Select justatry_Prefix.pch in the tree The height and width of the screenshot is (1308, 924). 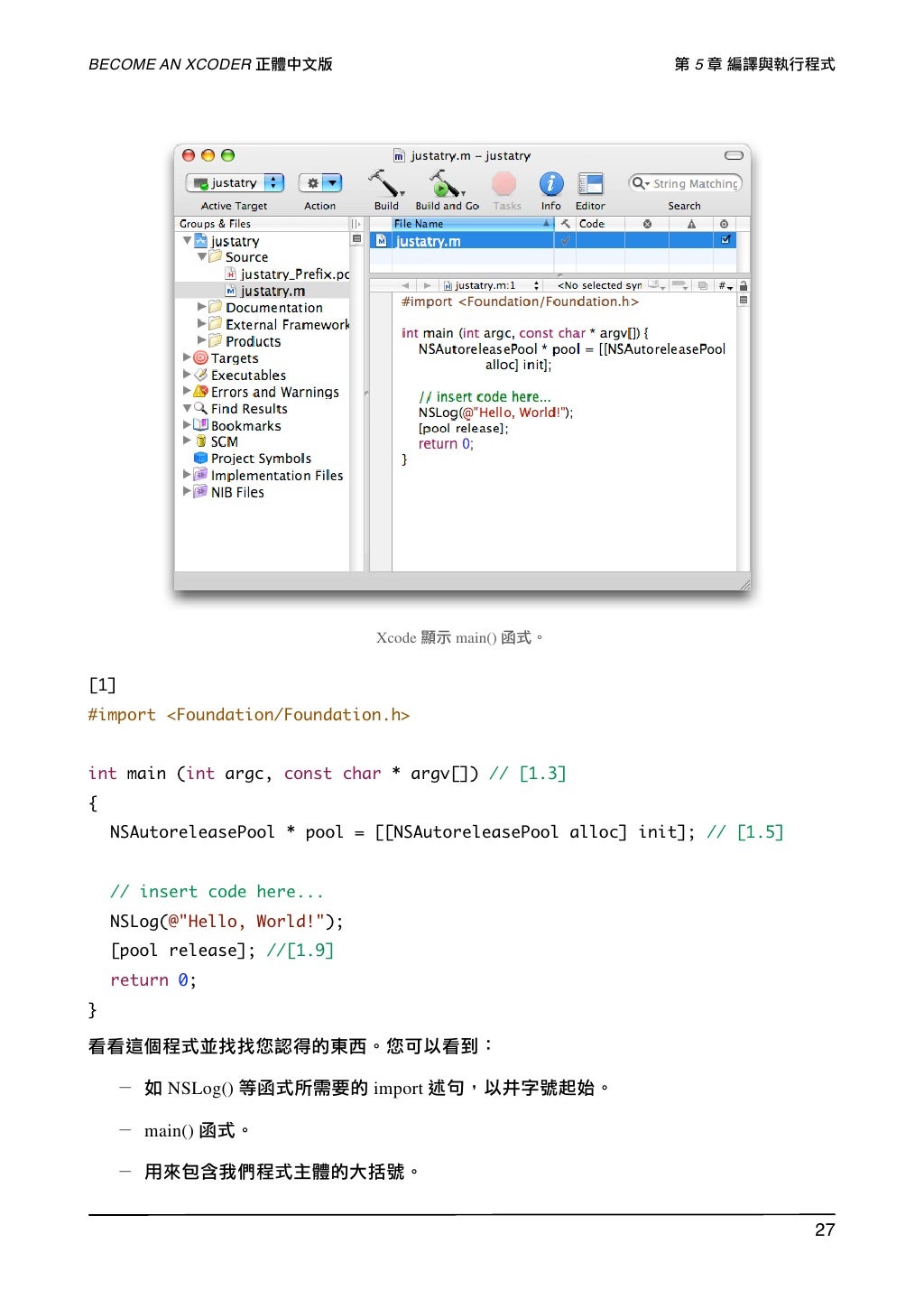(x=287, y=274)
